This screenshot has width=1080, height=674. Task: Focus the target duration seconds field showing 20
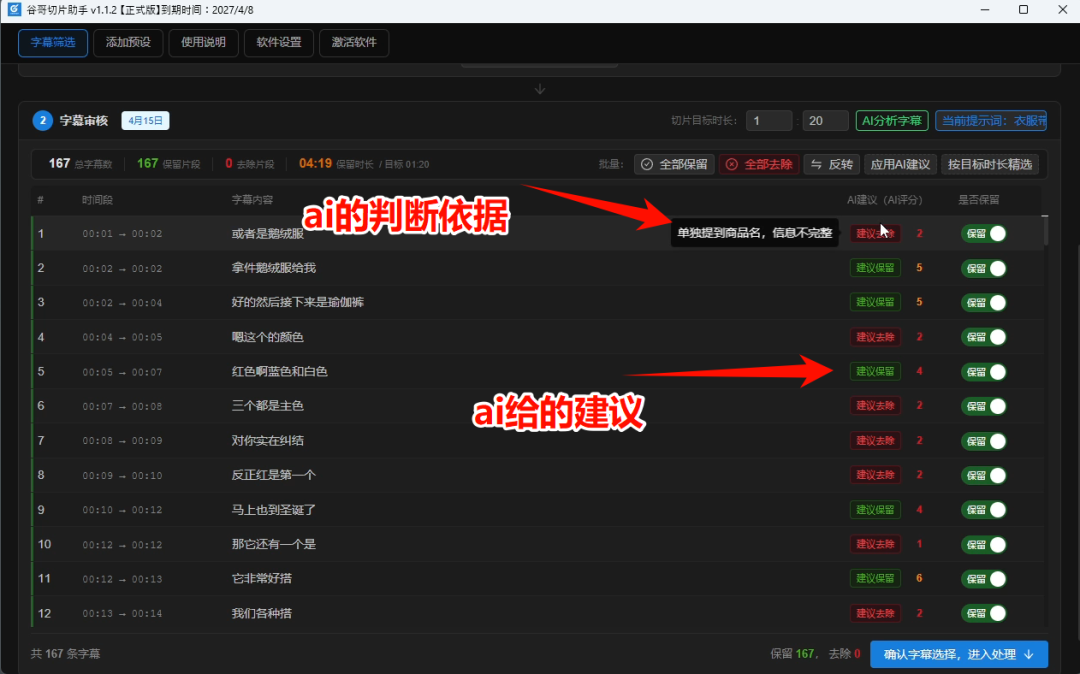pos(825,120)
